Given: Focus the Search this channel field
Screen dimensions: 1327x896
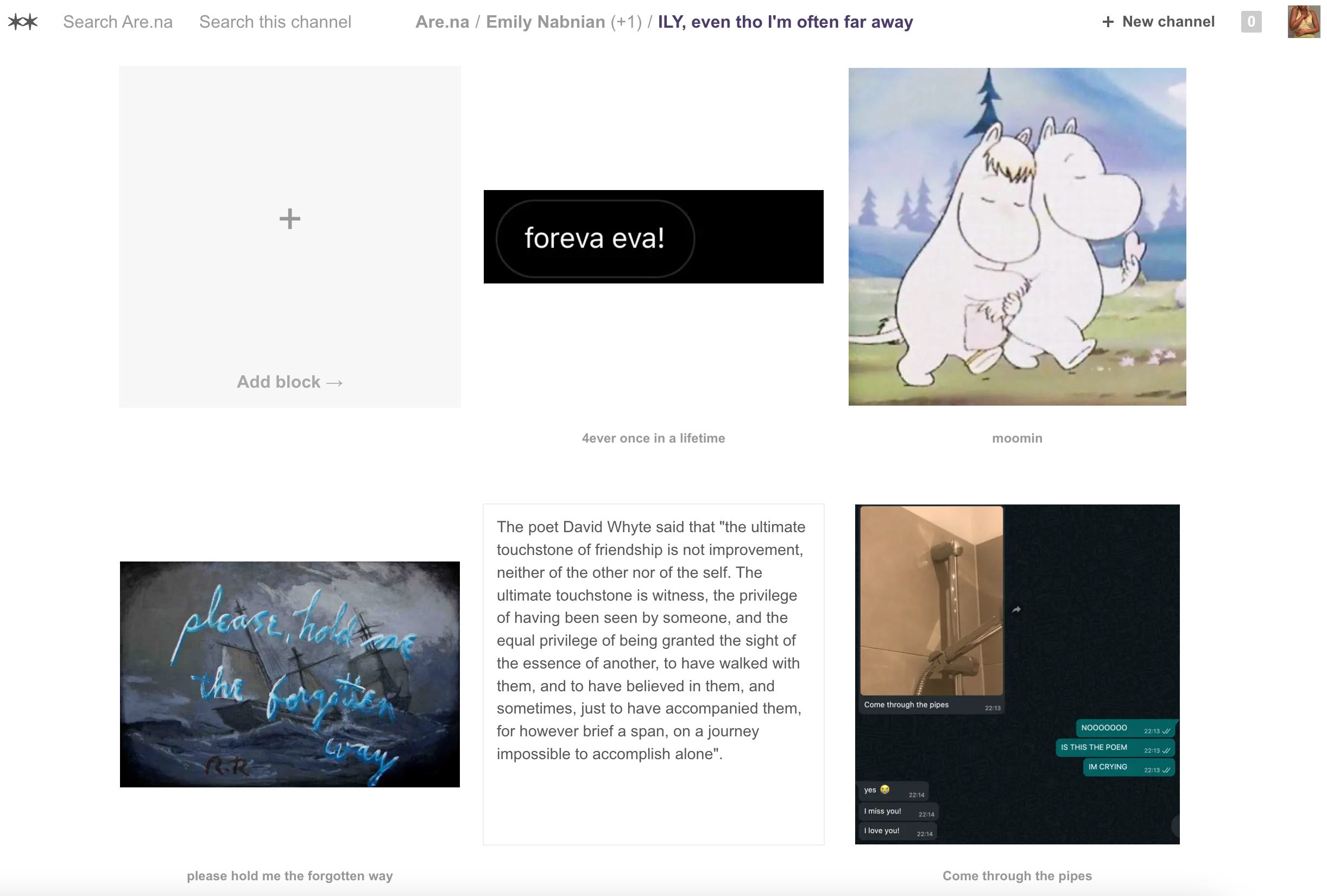Looking at the screenshot, I should (x=275, y=22).
